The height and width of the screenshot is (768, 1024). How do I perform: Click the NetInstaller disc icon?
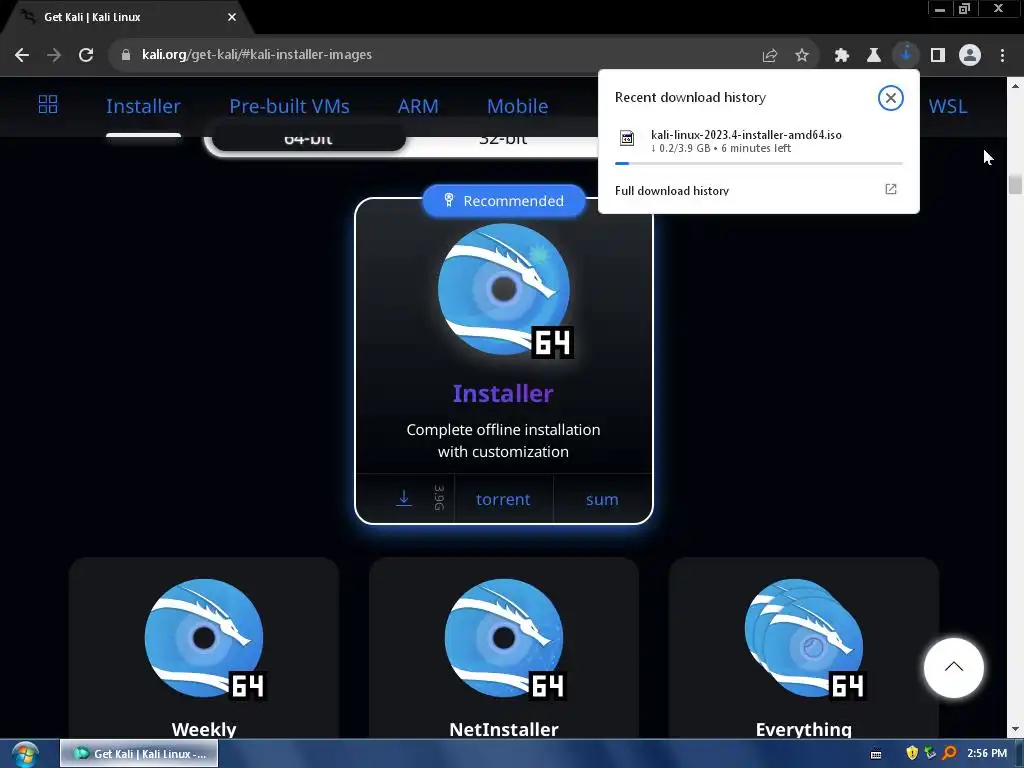[x=504, y=639]
